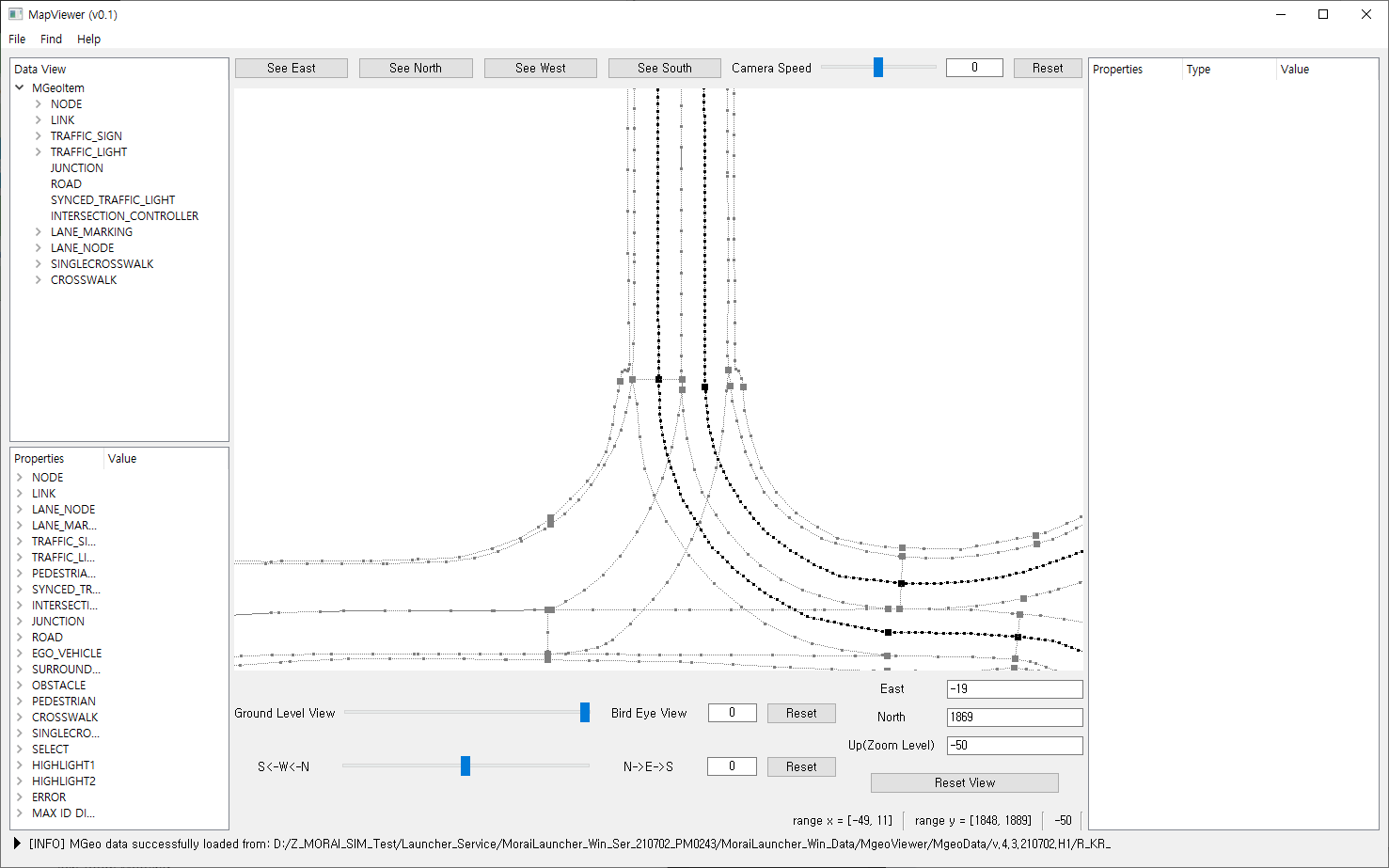Viewport: 1389px width, 868px height.
Task: Open the File menu
Action: (x=17, y=39)
